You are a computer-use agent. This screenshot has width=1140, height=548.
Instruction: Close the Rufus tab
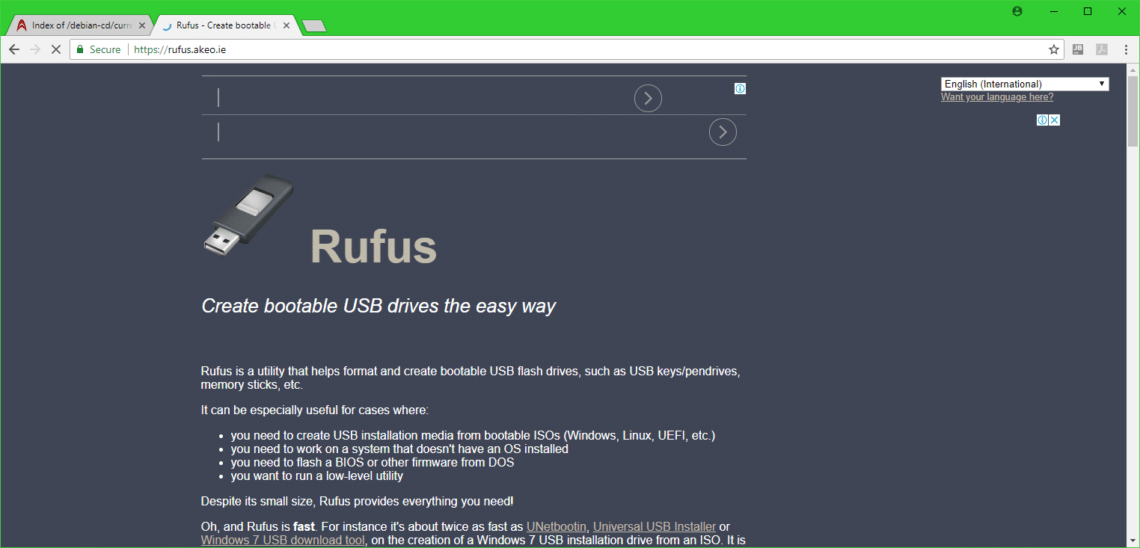point(286,25)
